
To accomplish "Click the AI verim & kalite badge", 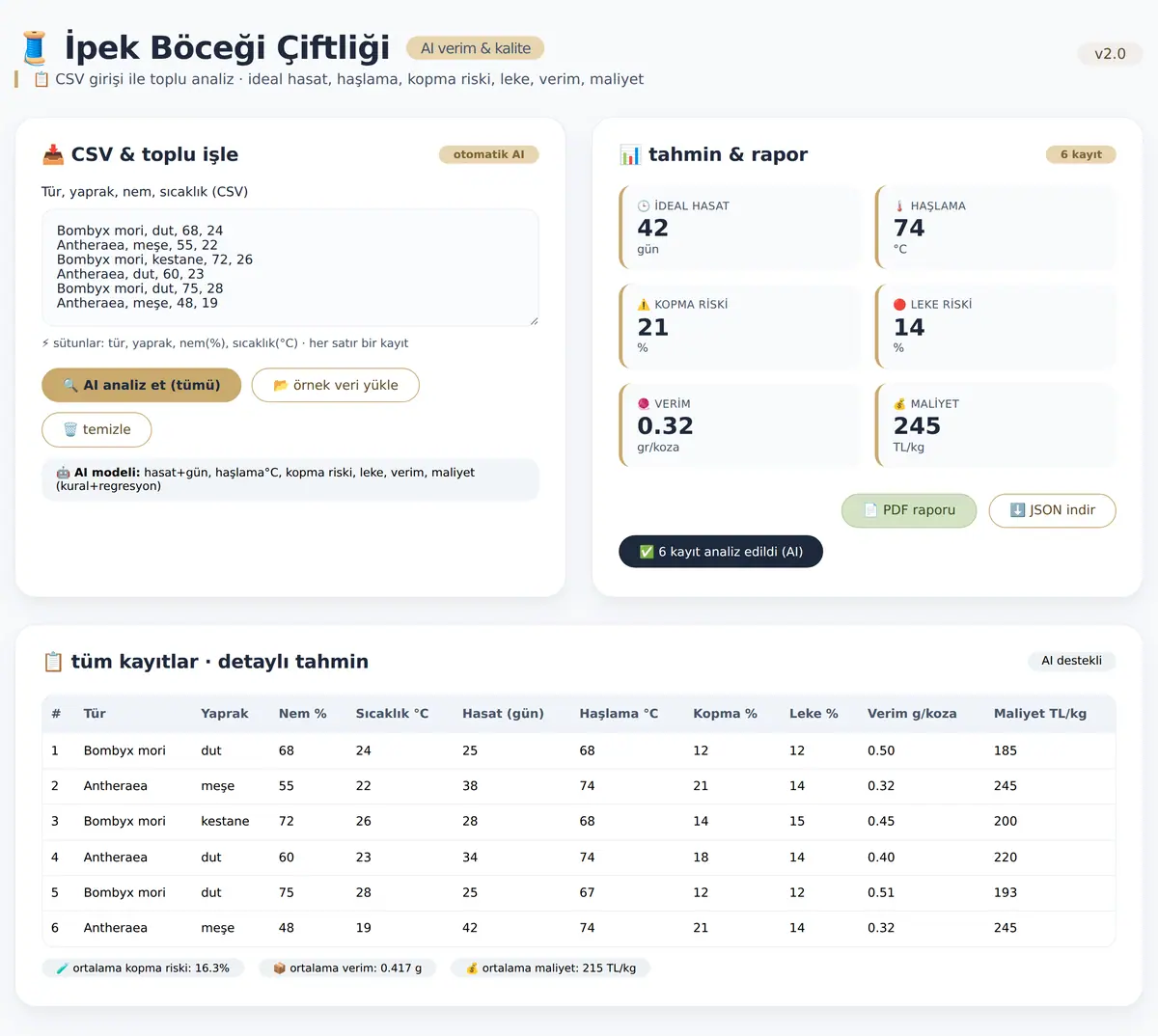I will (476, 48).
